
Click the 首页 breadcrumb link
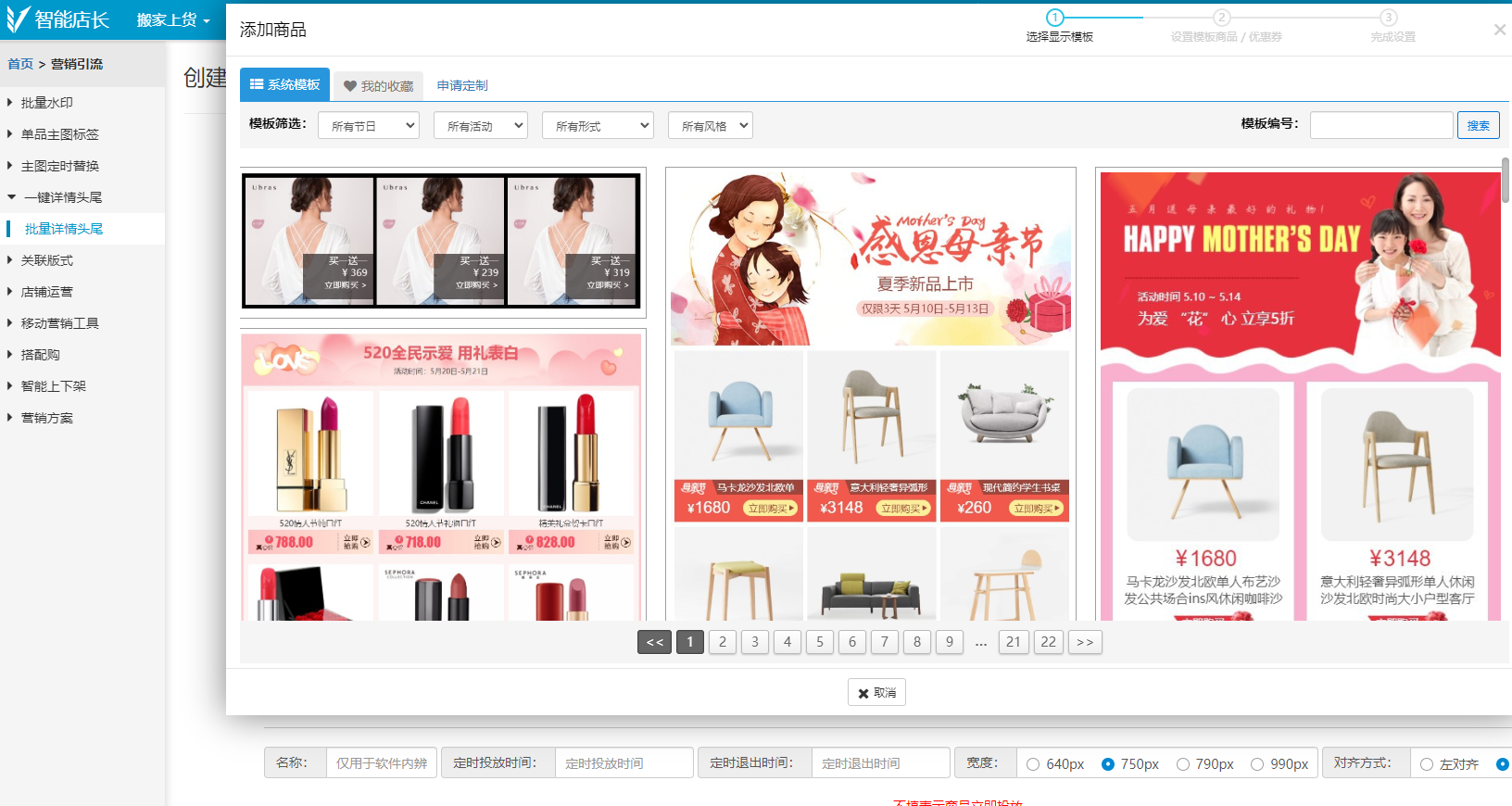20,64
